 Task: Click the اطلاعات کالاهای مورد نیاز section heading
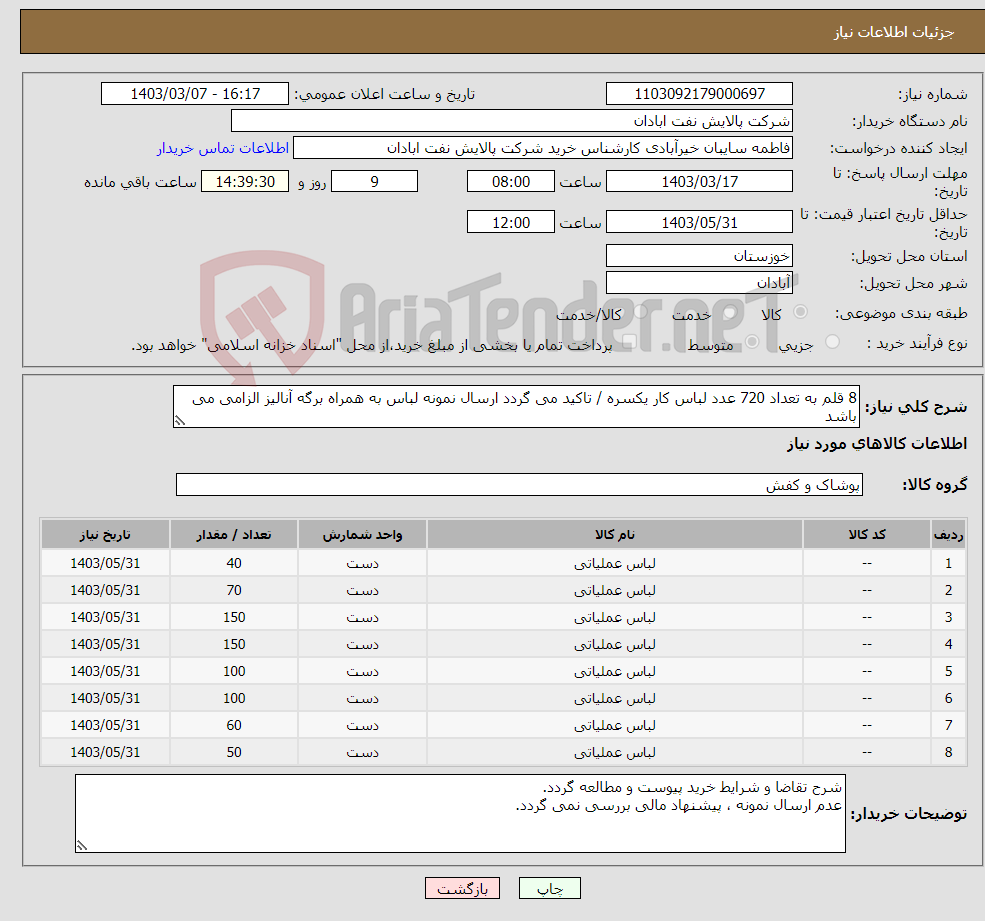877,444
